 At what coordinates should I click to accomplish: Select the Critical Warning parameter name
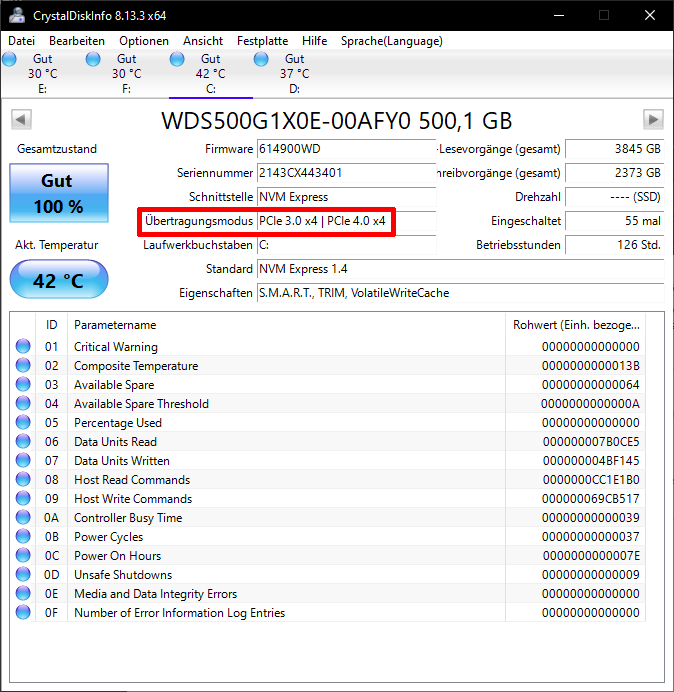coord(116,347)
